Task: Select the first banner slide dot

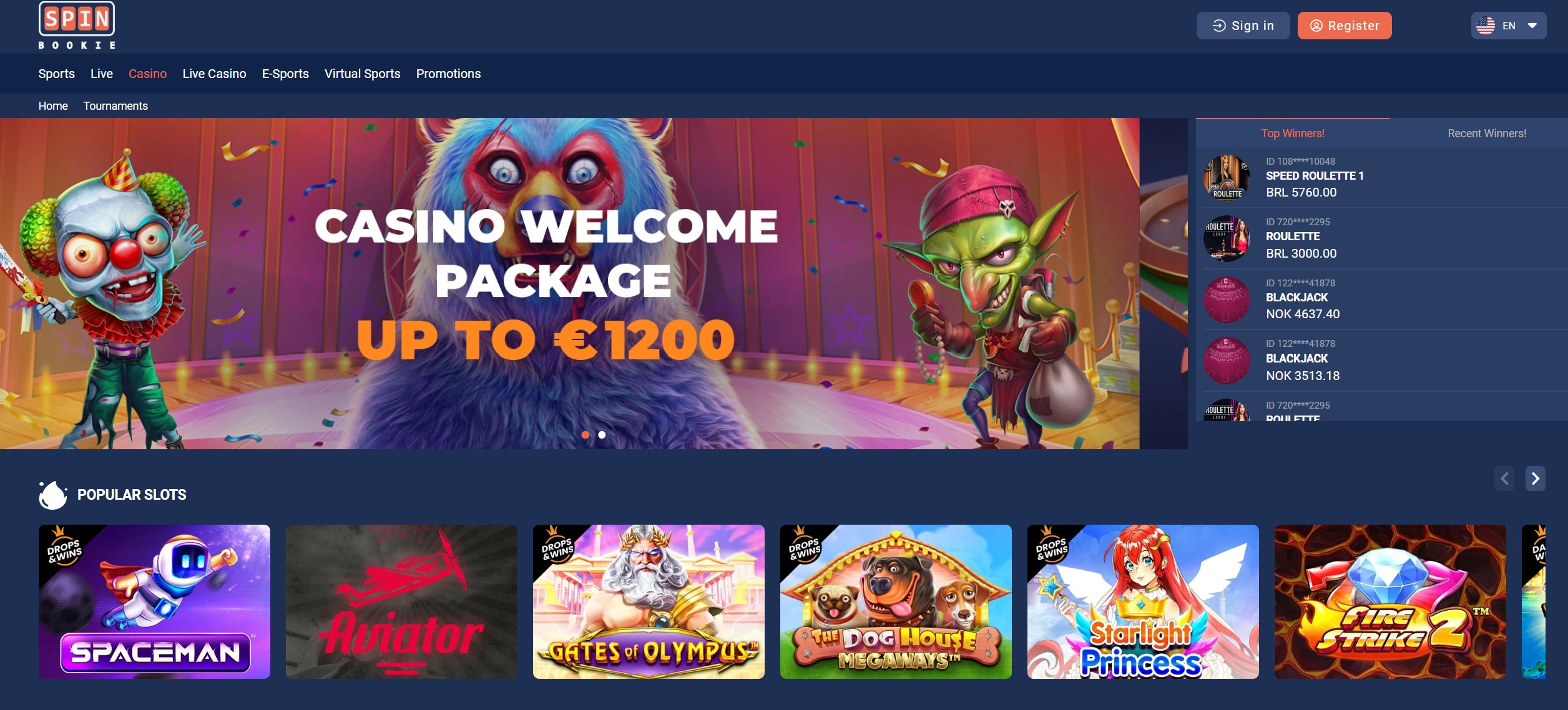Action: point(586,435)
